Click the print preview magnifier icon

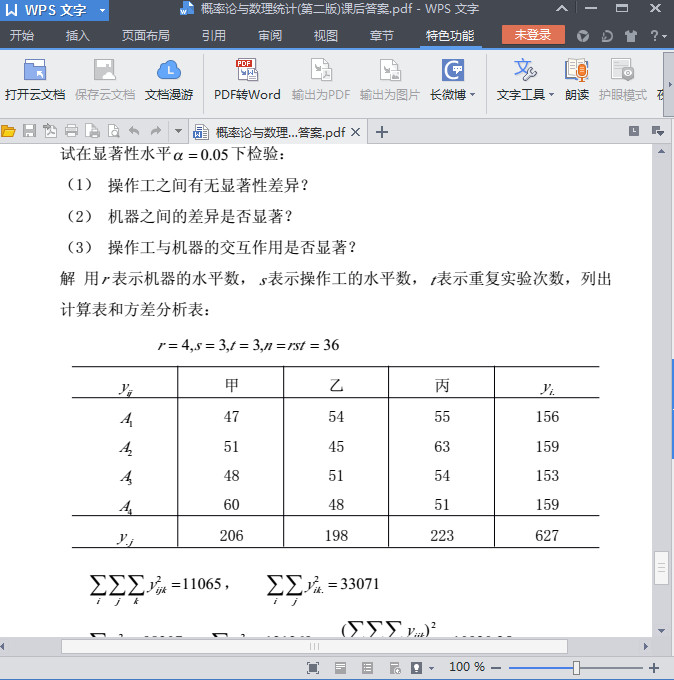pyautogui.click(x=114, y=131)
